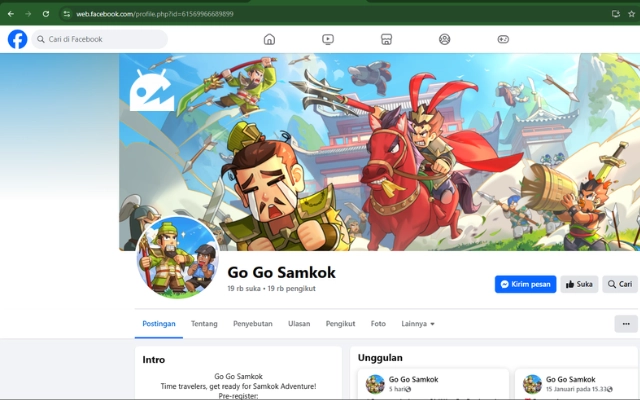Focus the Cari di Facebook search box
Image resolution: width=640 pixels, height=400 pixels.
(x=100, y=39)
